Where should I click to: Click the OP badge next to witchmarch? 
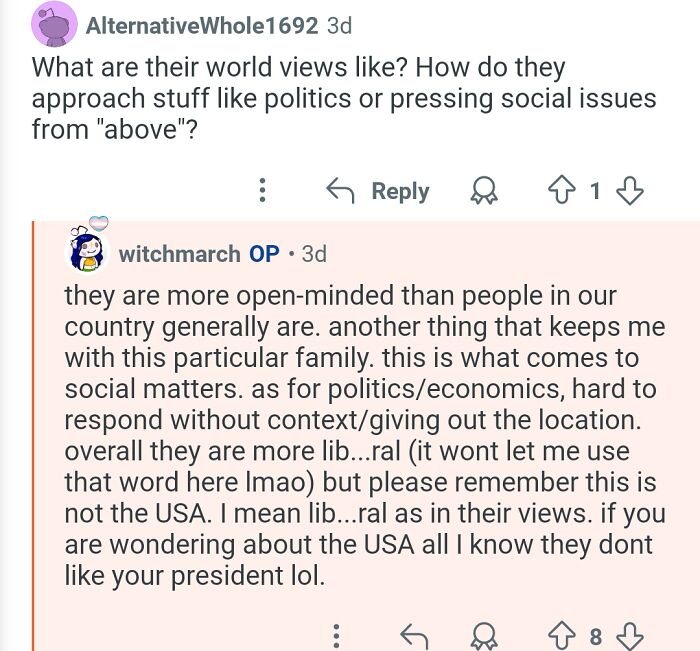point(264,253)
